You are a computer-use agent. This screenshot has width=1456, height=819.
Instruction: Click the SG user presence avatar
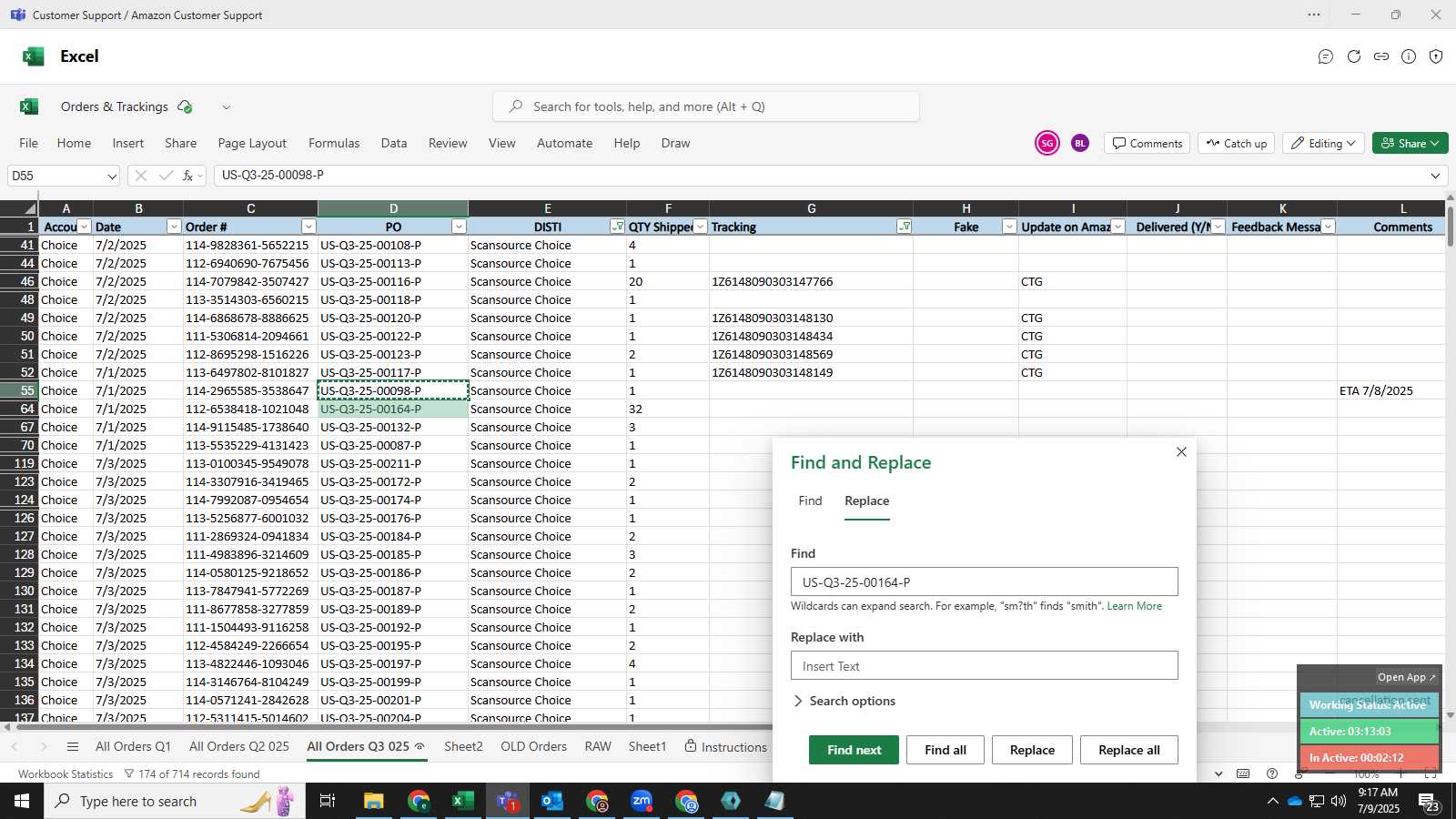1047,143
